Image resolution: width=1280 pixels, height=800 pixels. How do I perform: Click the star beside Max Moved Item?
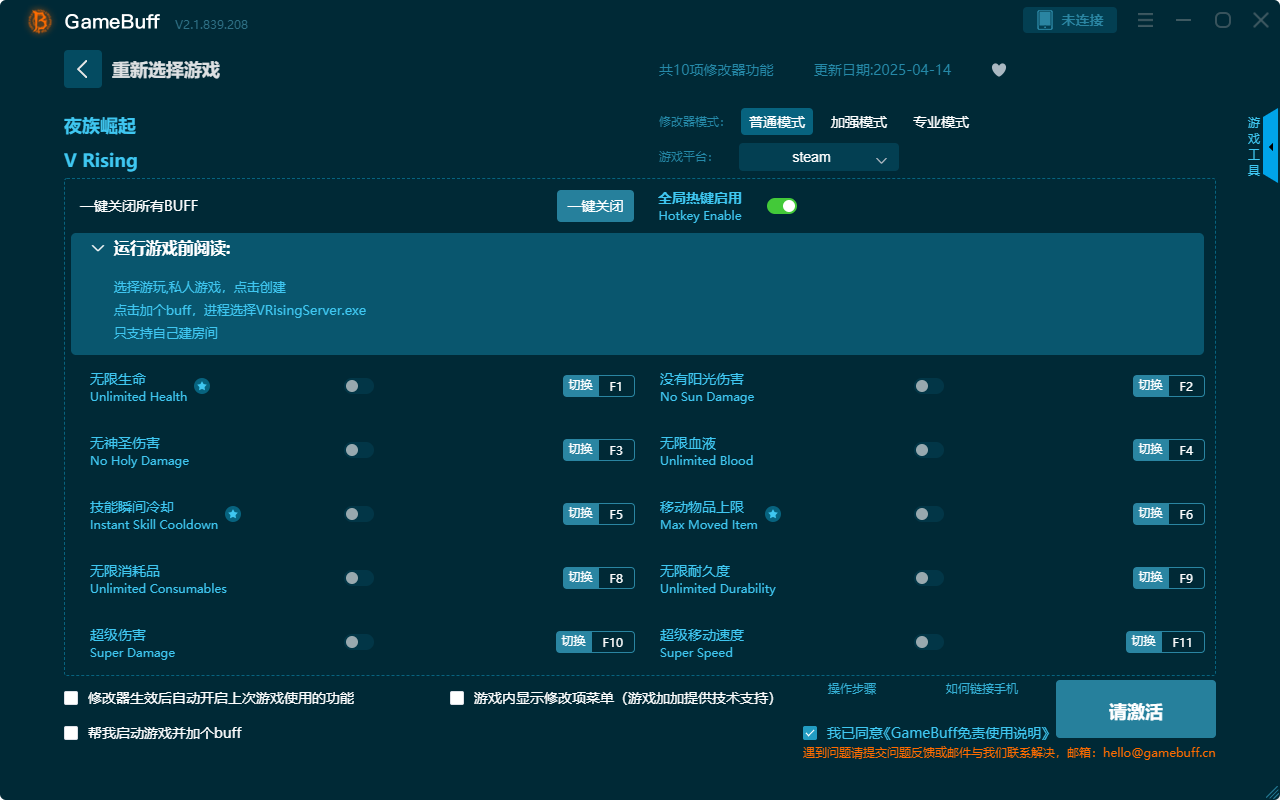tap(773, 513)
